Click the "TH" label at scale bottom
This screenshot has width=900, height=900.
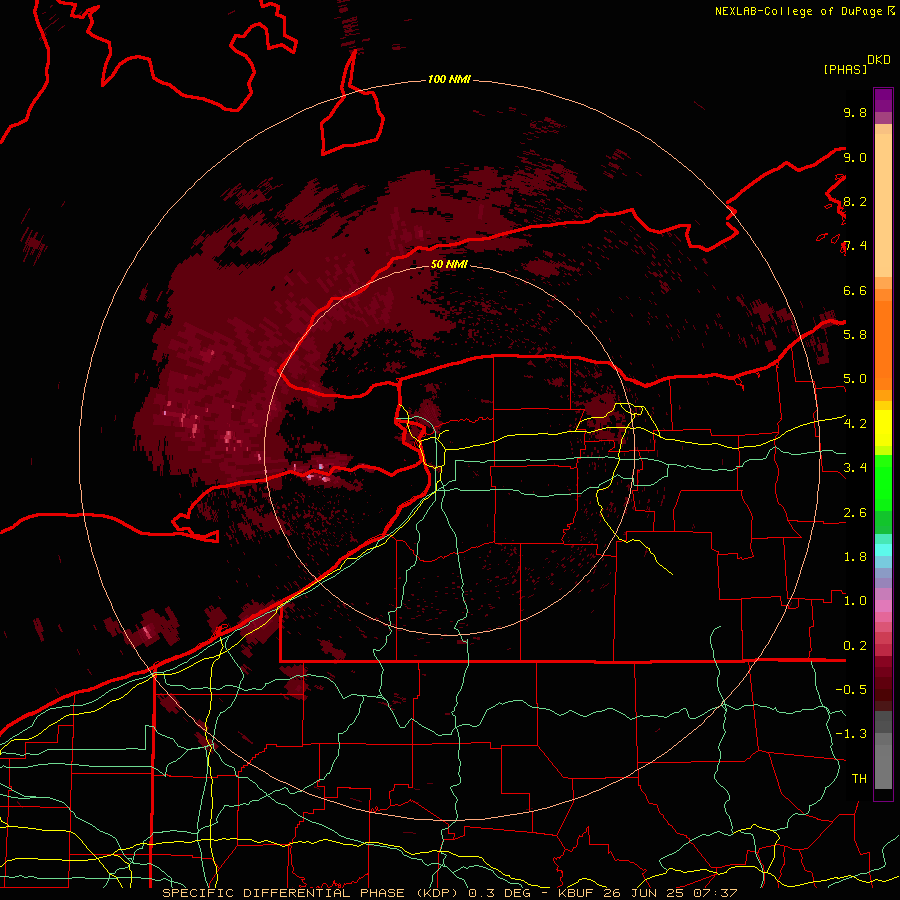tap(859, 778)
